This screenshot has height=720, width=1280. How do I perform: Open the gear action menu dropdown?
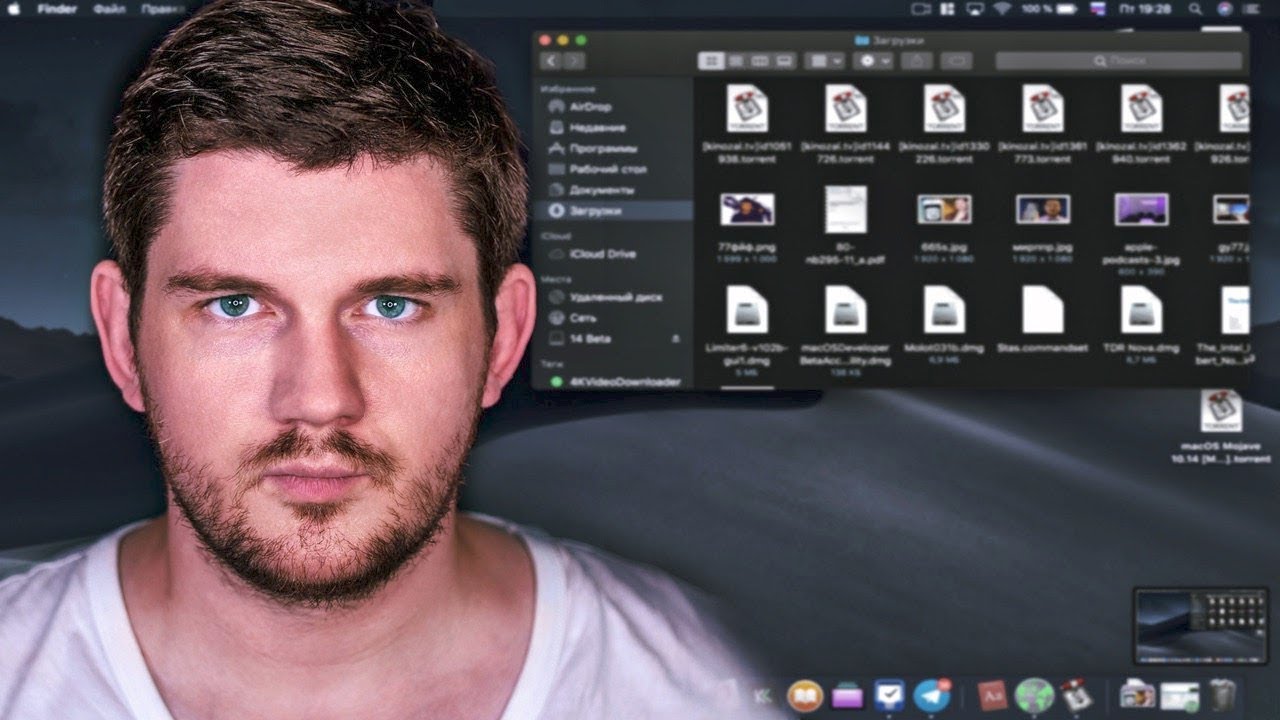click(x=875, y=61)
